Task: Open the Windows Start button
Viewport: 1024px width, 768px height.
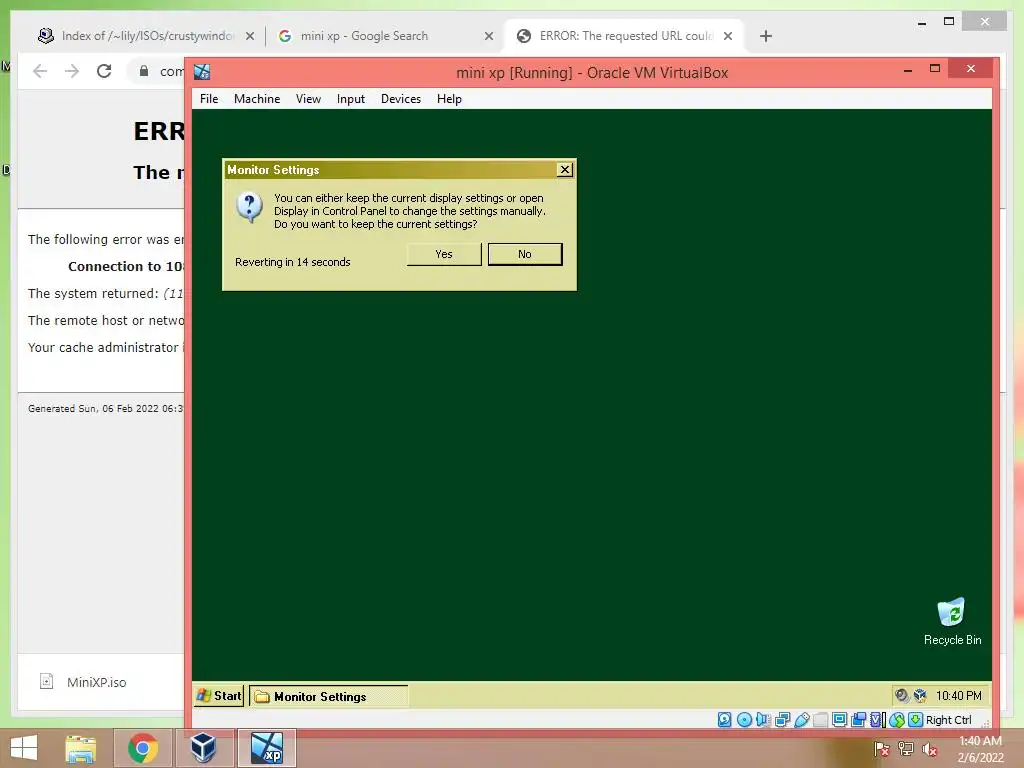Action: pyautogui.click(x=24, y=748)
